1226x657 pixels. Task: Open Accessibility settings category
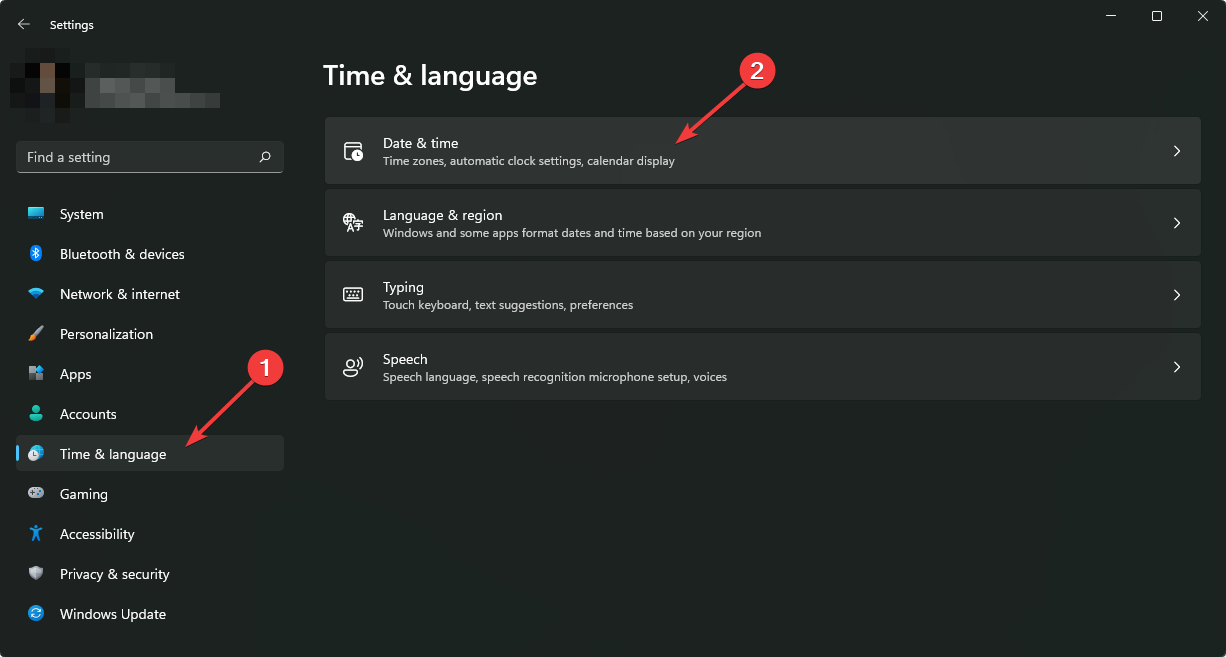point(150,534)
